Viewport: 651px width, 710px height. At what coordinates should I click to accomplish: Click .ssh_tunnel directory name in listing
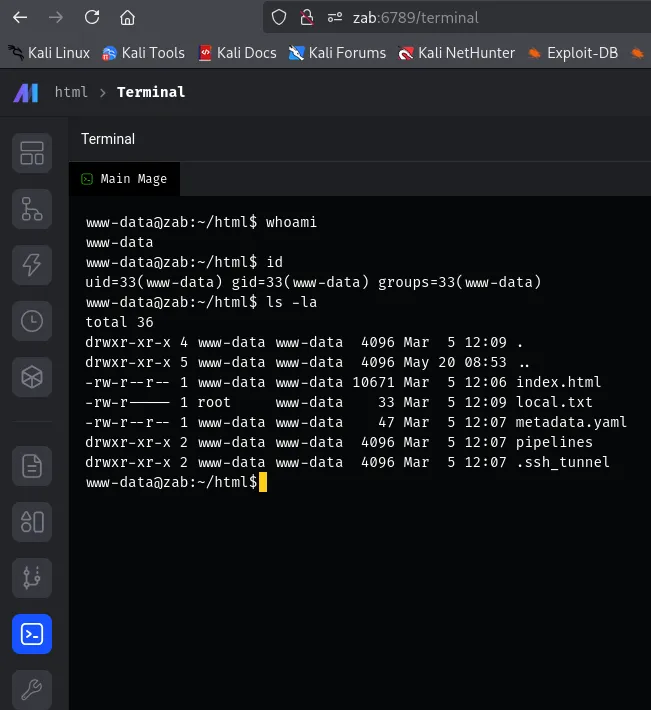(x=563, y=462)
